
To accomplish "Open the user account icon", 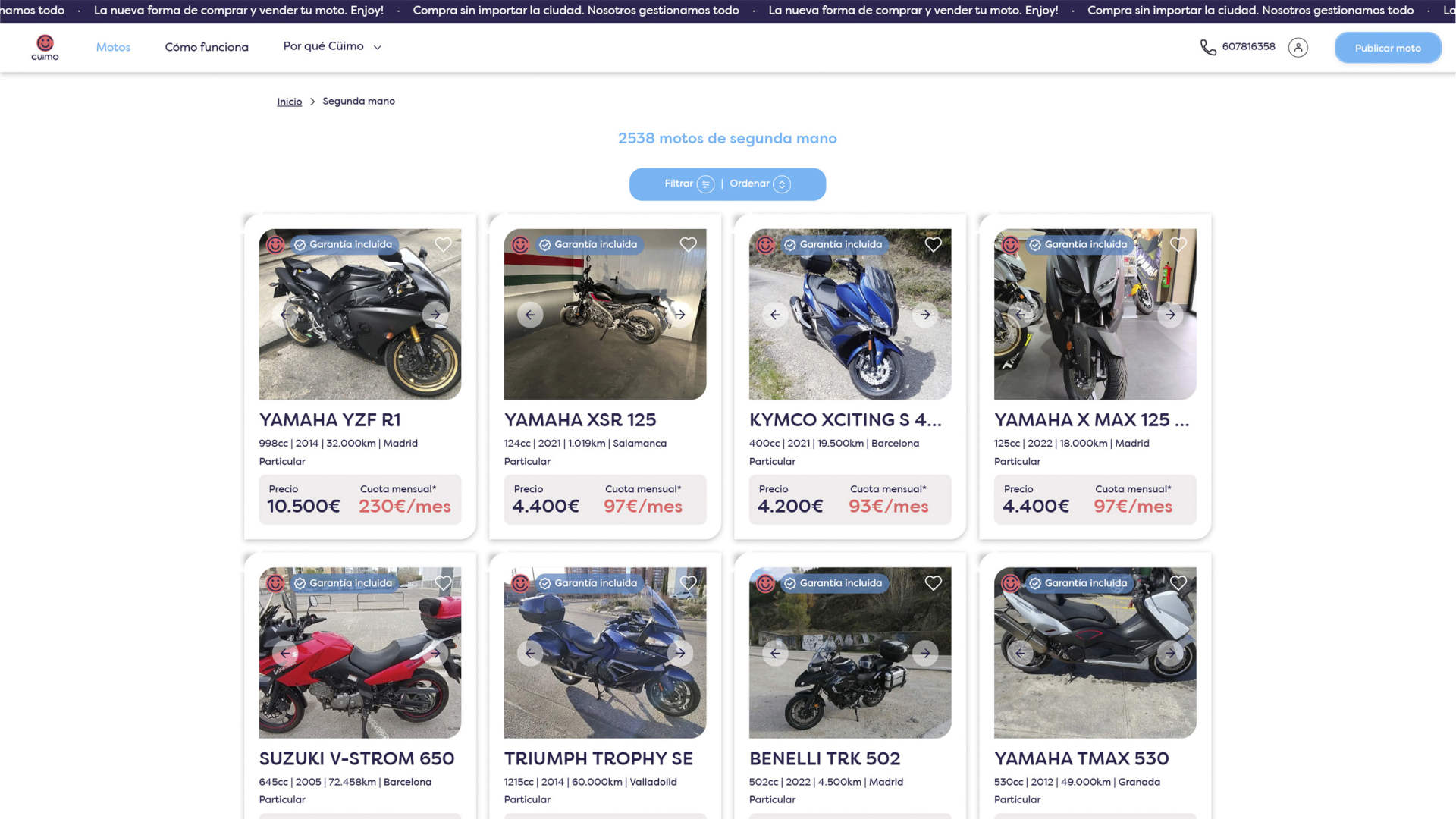I will (1298, 48).
